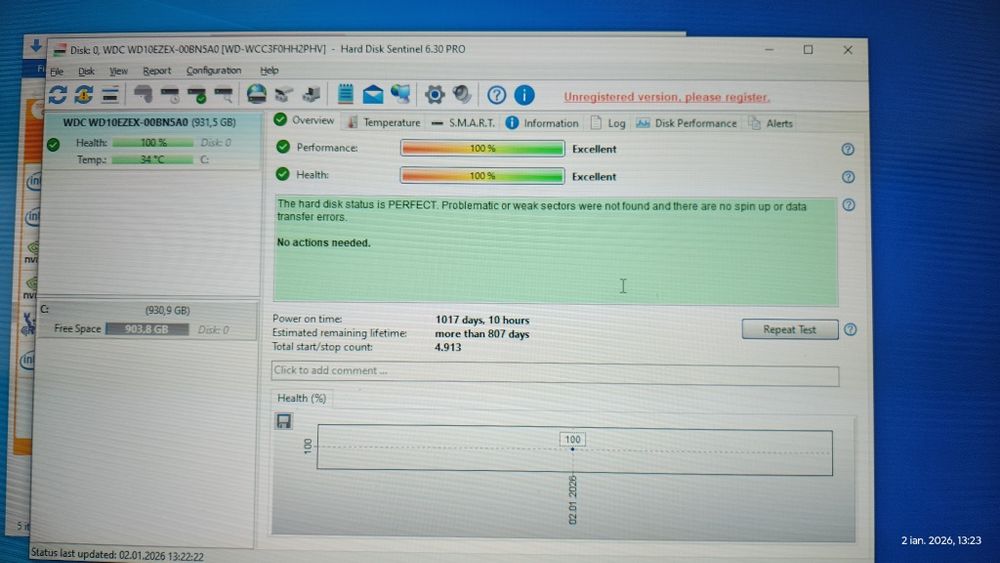
Task: Click the blue envelope email icon
Action: pyautogui.click(x=372, y=95)
